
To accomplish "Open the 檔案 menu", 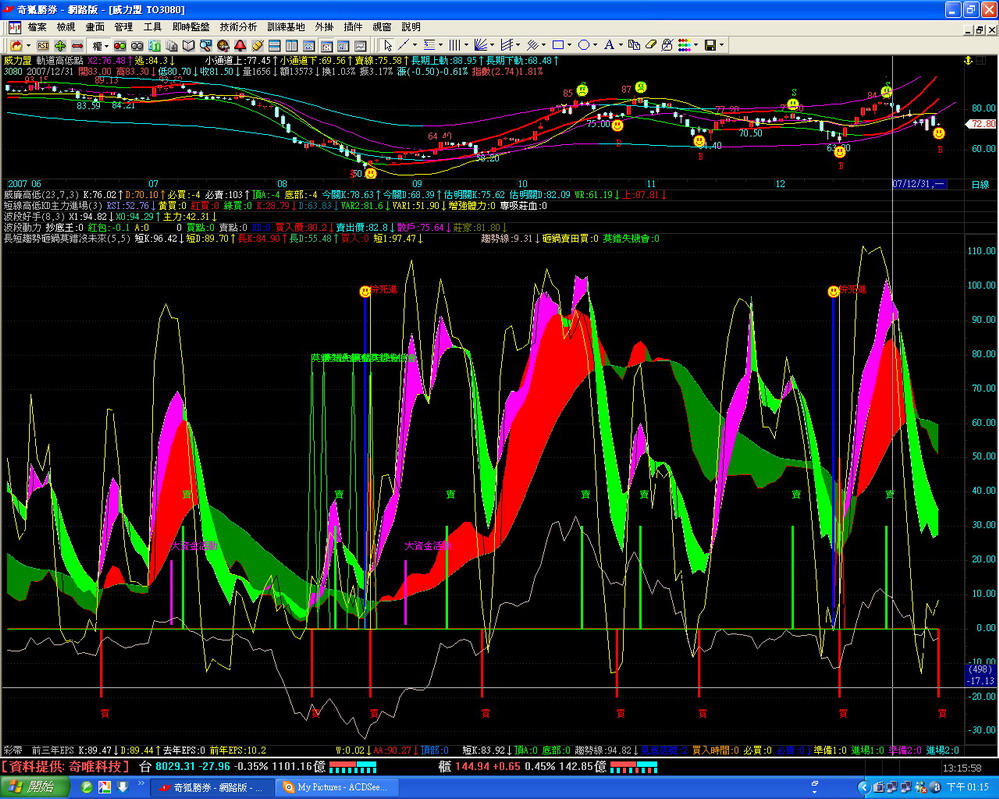I will 37,27.
